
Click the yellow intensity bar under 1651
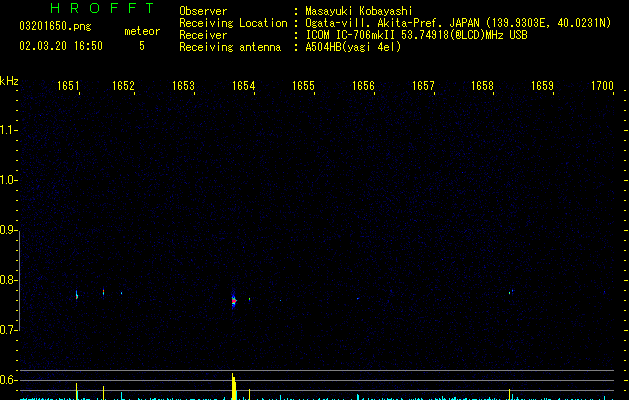[77, 391]
